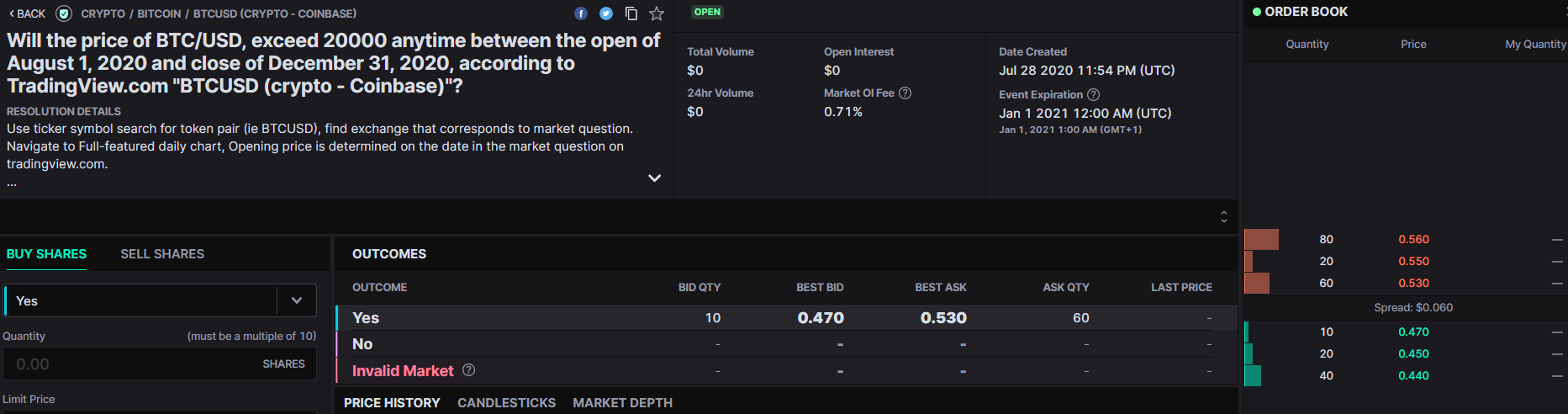Open Market OI Fee help tooltip

[905, 93]
